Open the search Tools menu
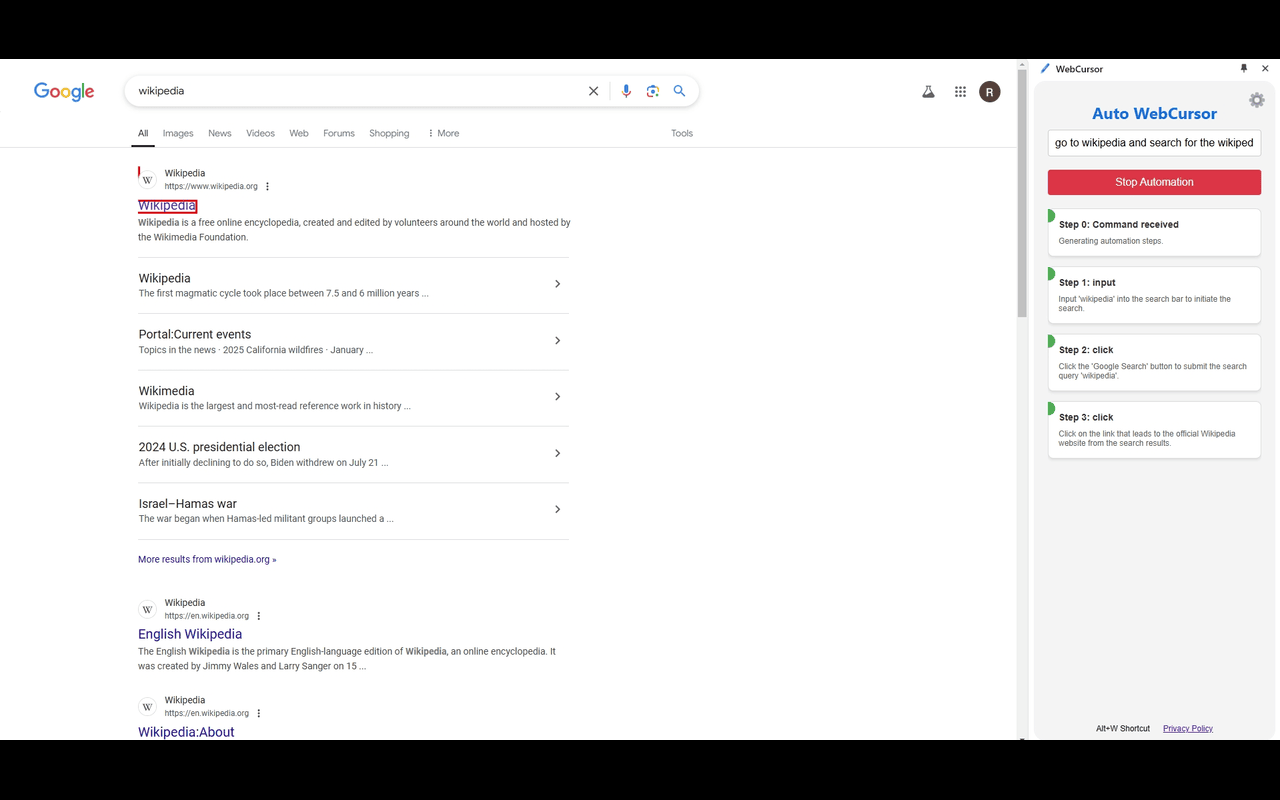 coord(682,133)
